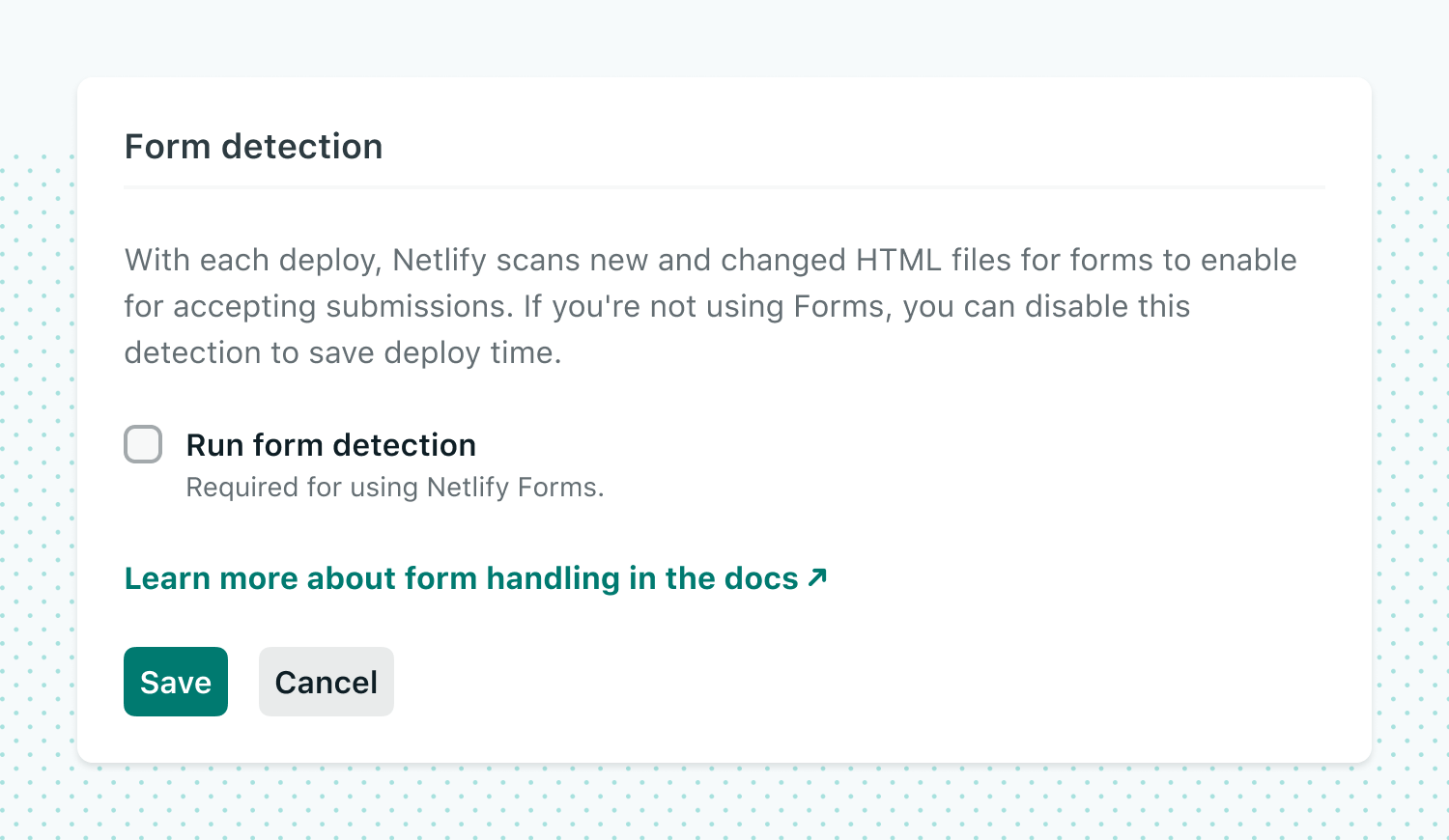1449x840 pixels.
Task: Click the external link arrow beside the docs link
Action: [816, 576]
